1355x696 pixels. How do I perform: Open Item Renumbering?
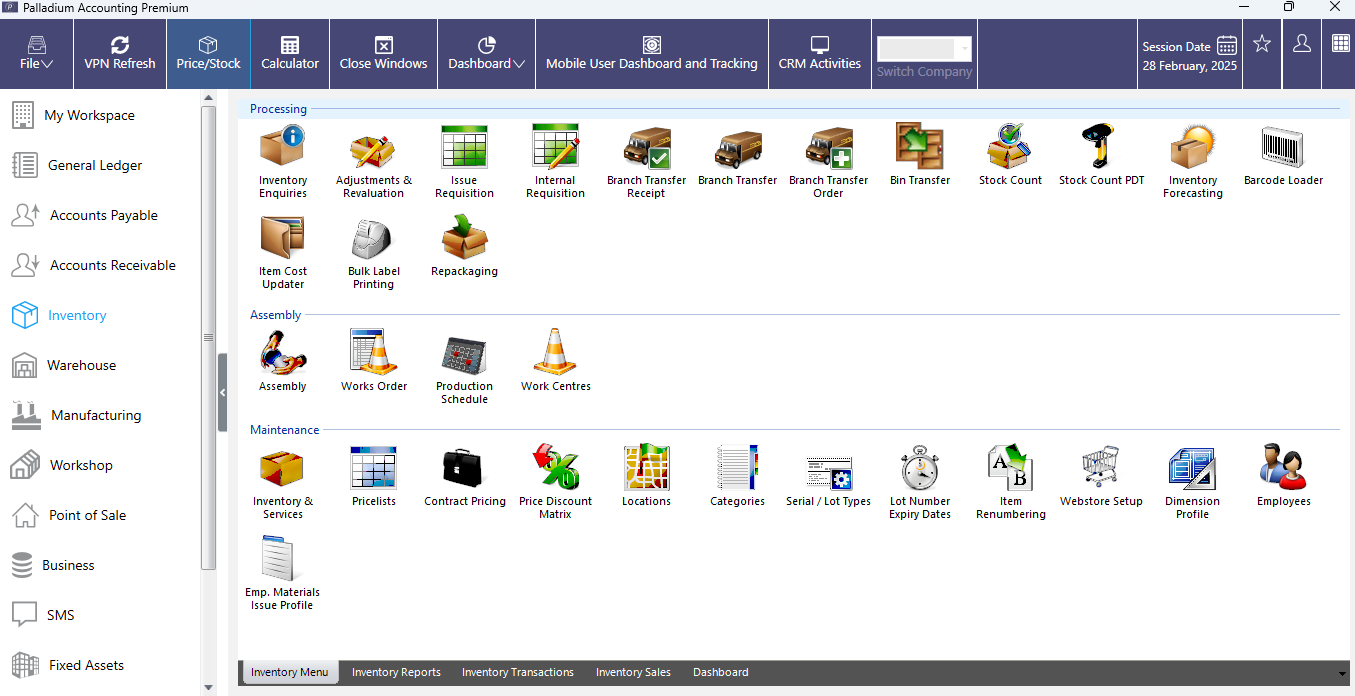click(x=1010, y=482)
